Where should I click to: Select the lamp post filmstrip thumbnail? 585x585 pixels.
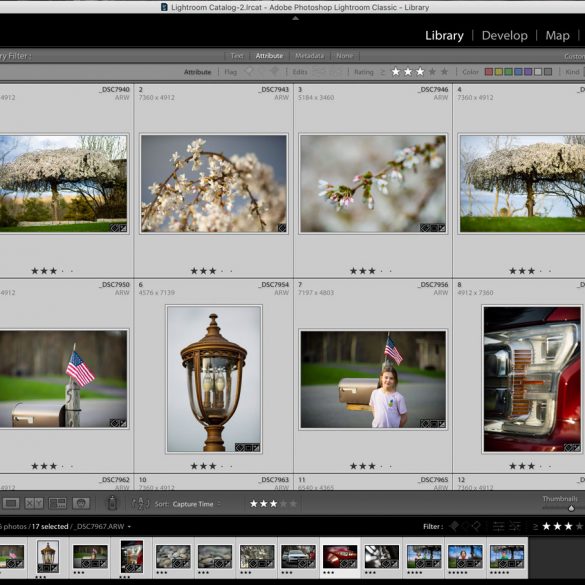tap(48, 556)
